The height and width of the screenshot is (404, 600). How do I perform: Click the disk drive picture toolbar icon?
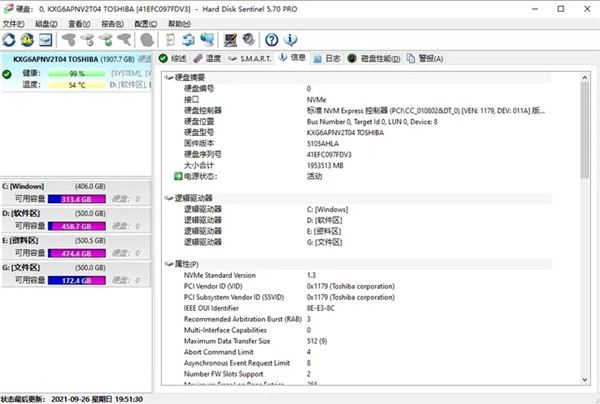click(x=46, y=40)
